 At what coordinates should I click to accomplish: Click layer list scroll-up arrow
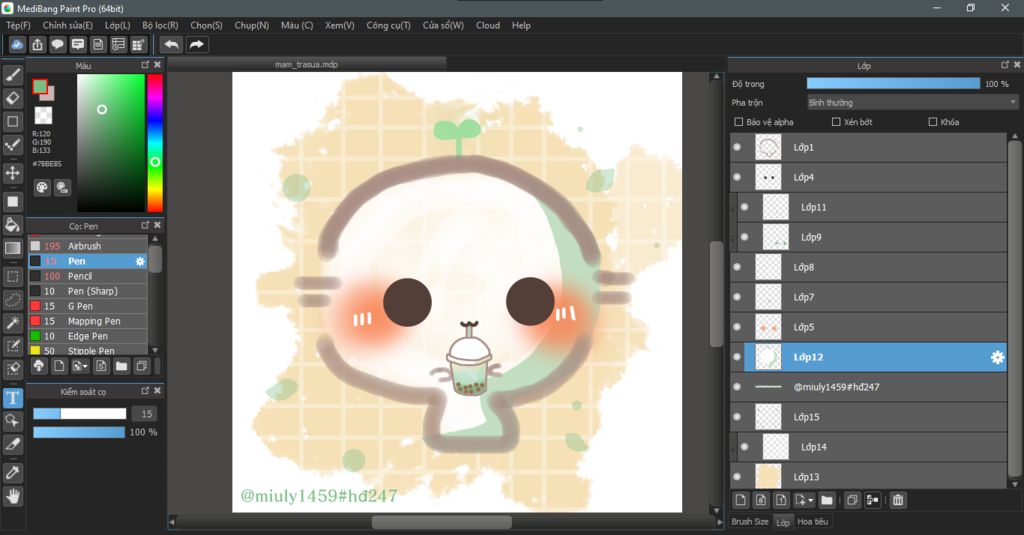point(1014,136)
